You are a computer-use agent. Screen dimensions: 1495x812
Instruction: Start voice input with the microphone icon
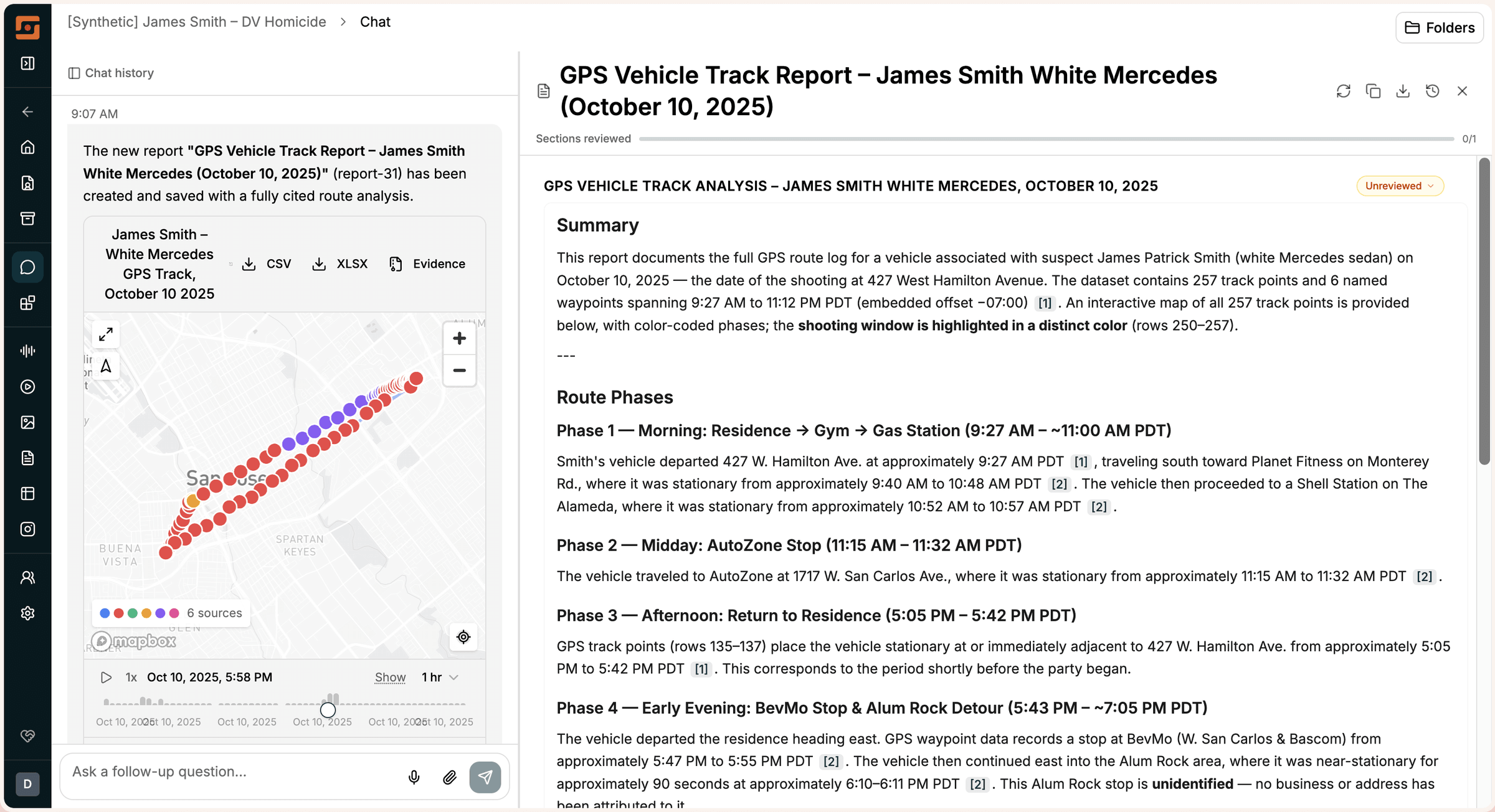click(x=414, y=777)
